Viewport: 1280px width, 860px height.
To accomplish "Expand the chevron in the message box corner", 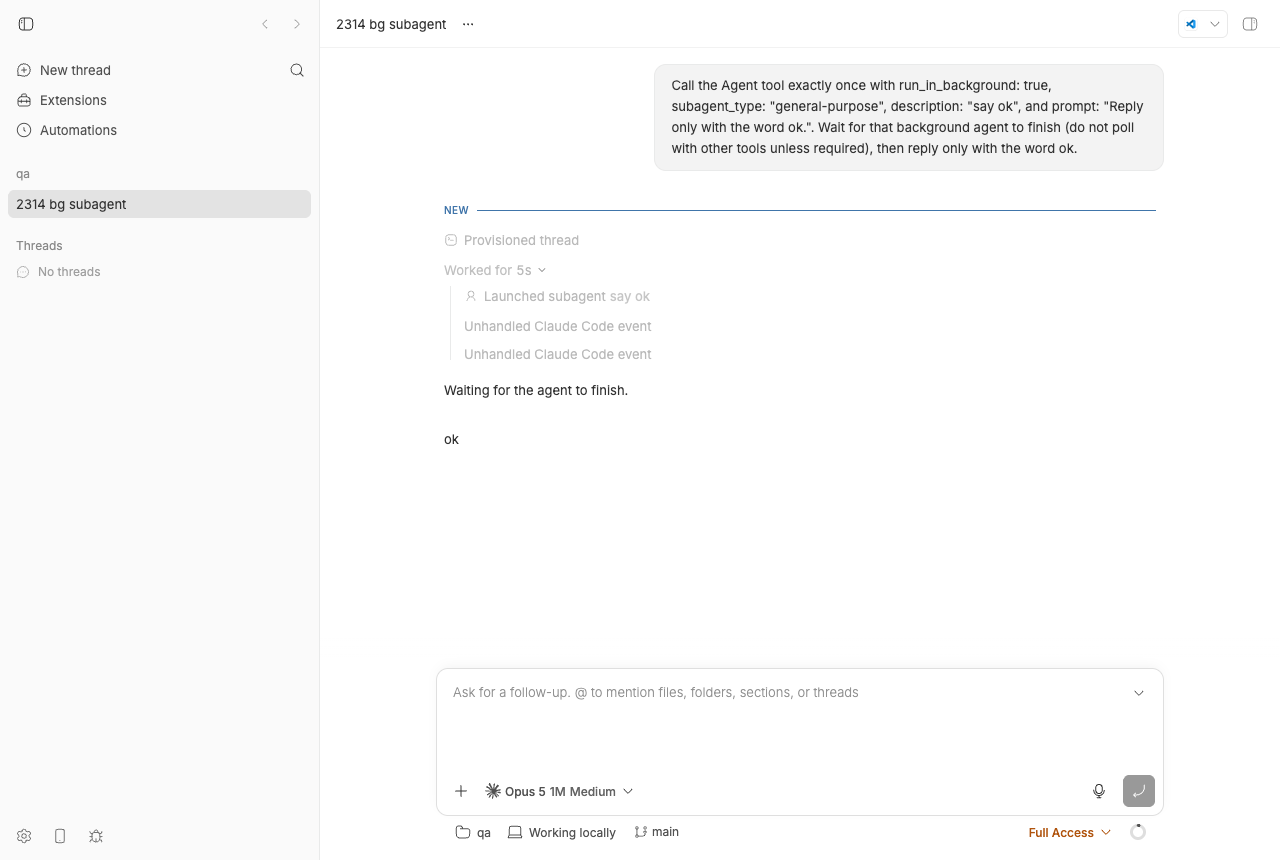I will [1139, 693].
